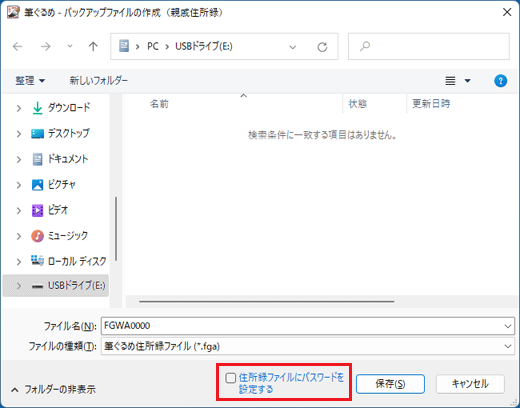Refresh the current folder view
The height and width of the screenshot is (408, 520).
[322, 47]
